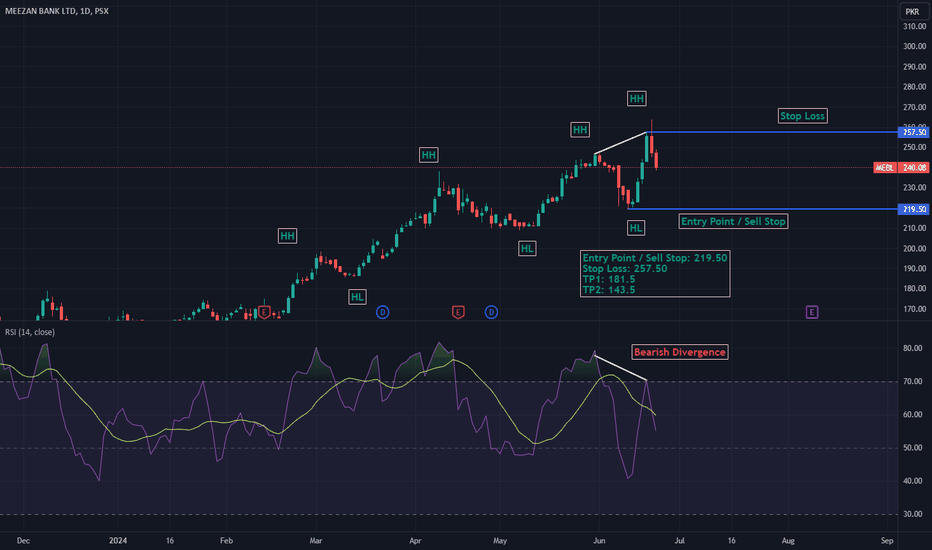The height and width of the screenshot is (550, 932).
Task: Select the HH label above the April peak
Action: coord(429,155)
